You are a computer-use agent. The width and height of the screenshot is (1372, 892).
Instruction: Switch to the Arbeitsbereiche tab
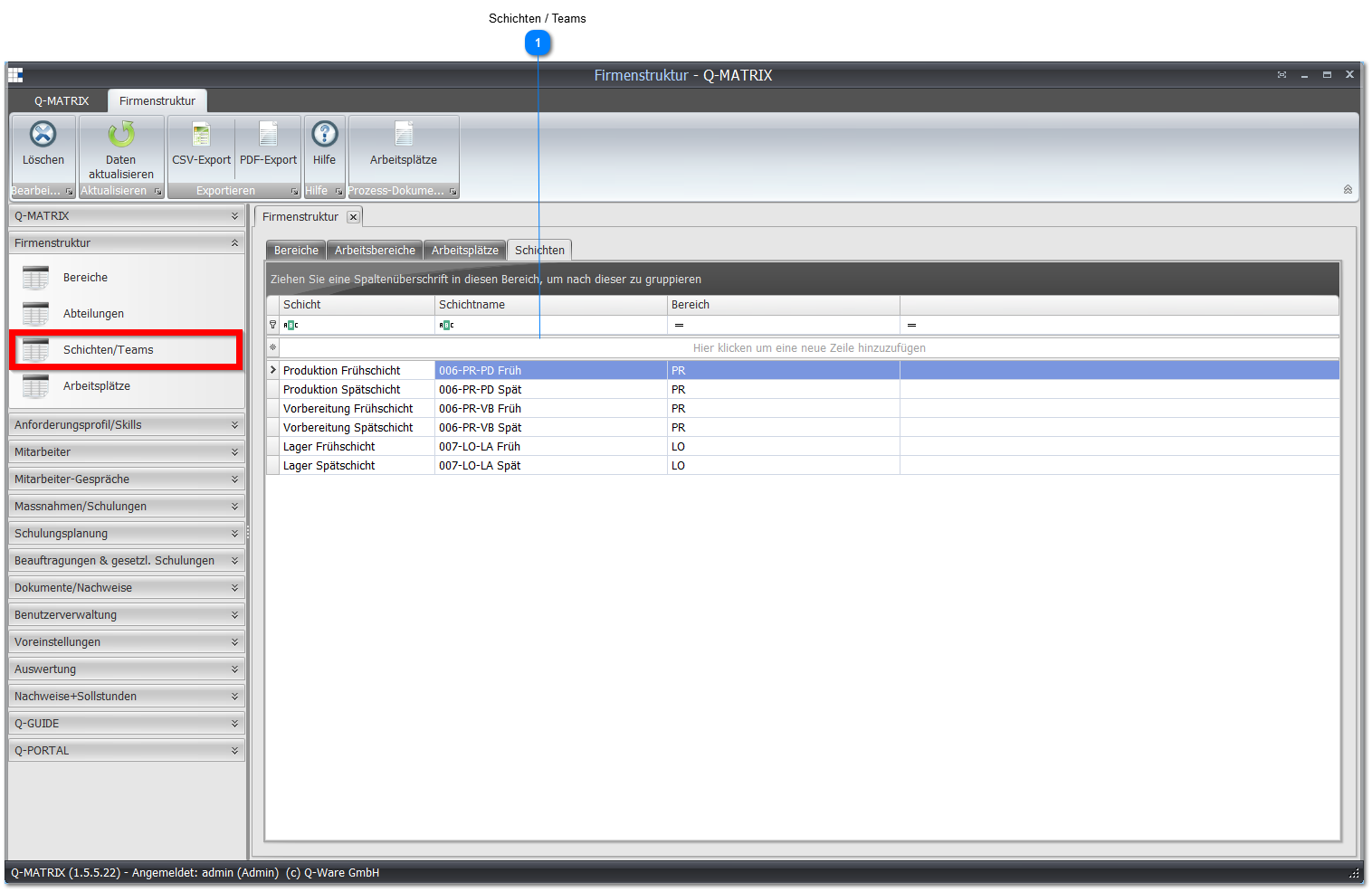click(x=375, y=251)
